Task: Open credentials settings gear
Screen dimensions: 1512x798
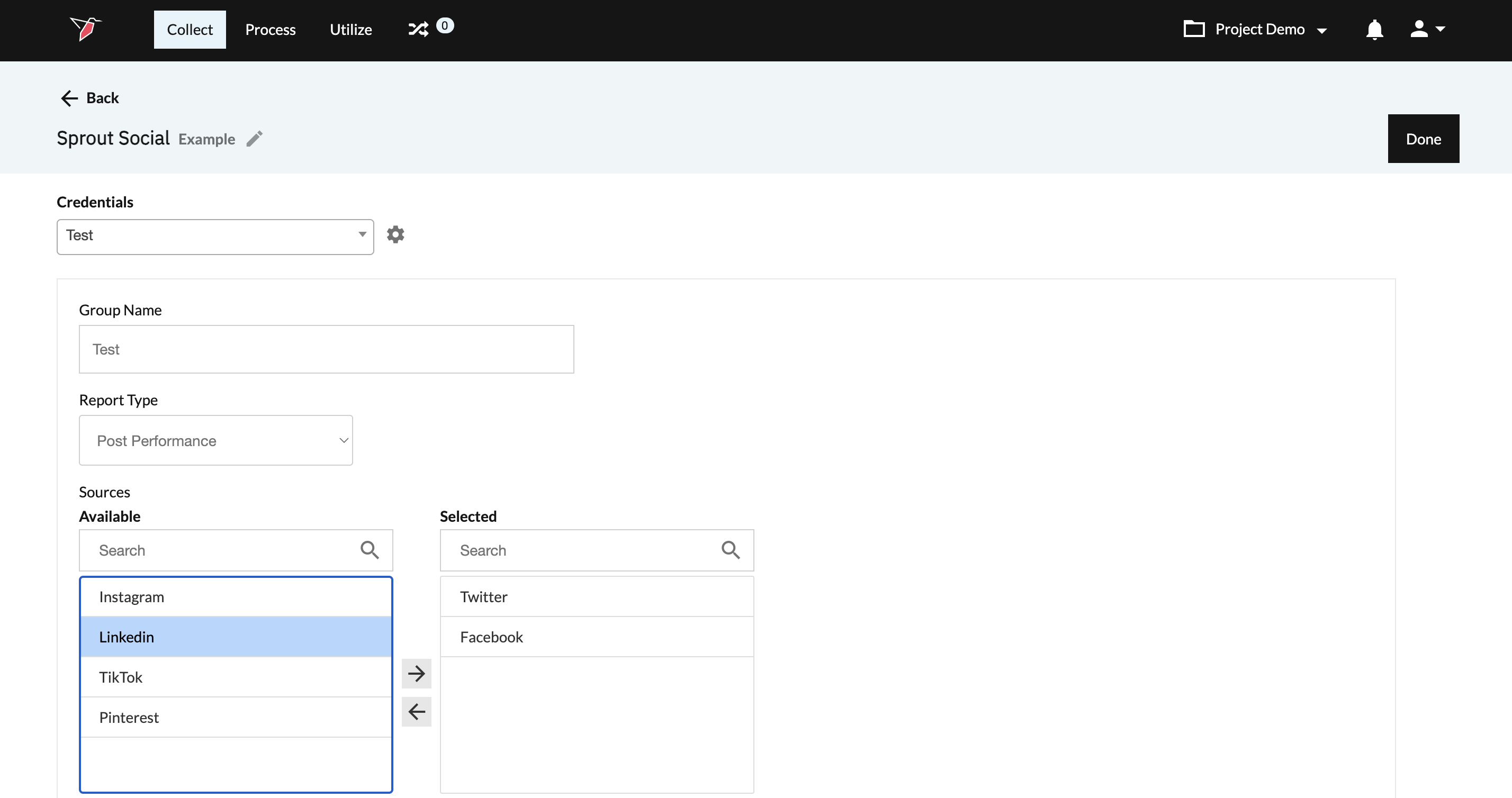Action: (x=395, y=235)
